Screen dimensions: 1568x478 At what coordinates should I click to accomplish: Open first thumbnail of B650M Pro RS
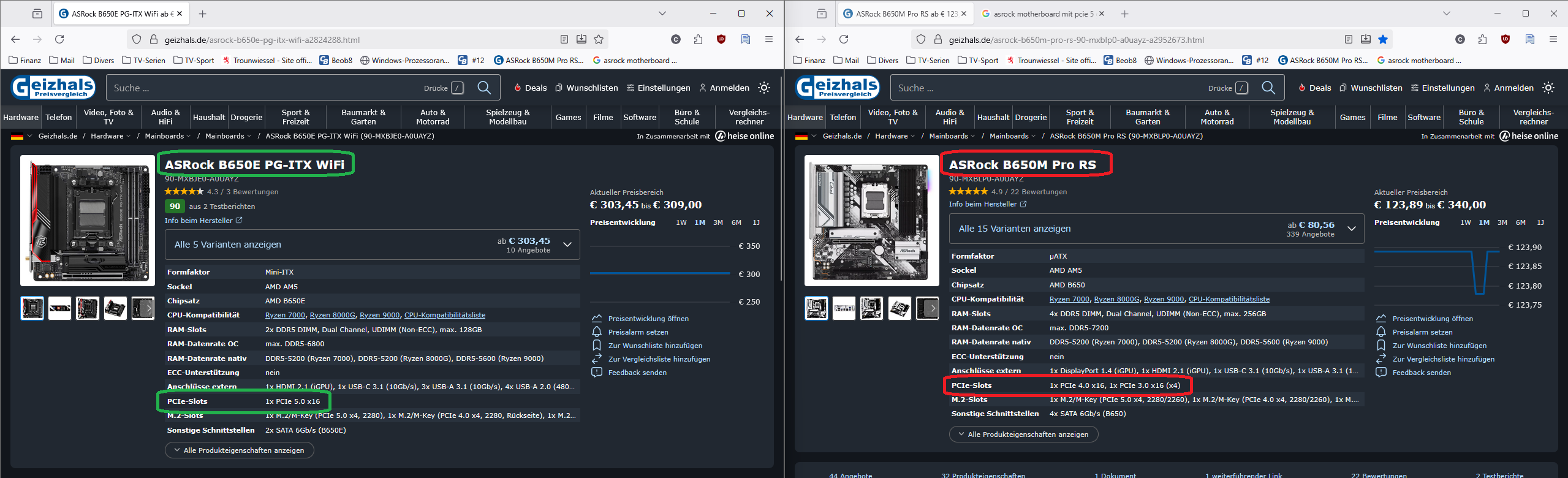click(816, 308)
